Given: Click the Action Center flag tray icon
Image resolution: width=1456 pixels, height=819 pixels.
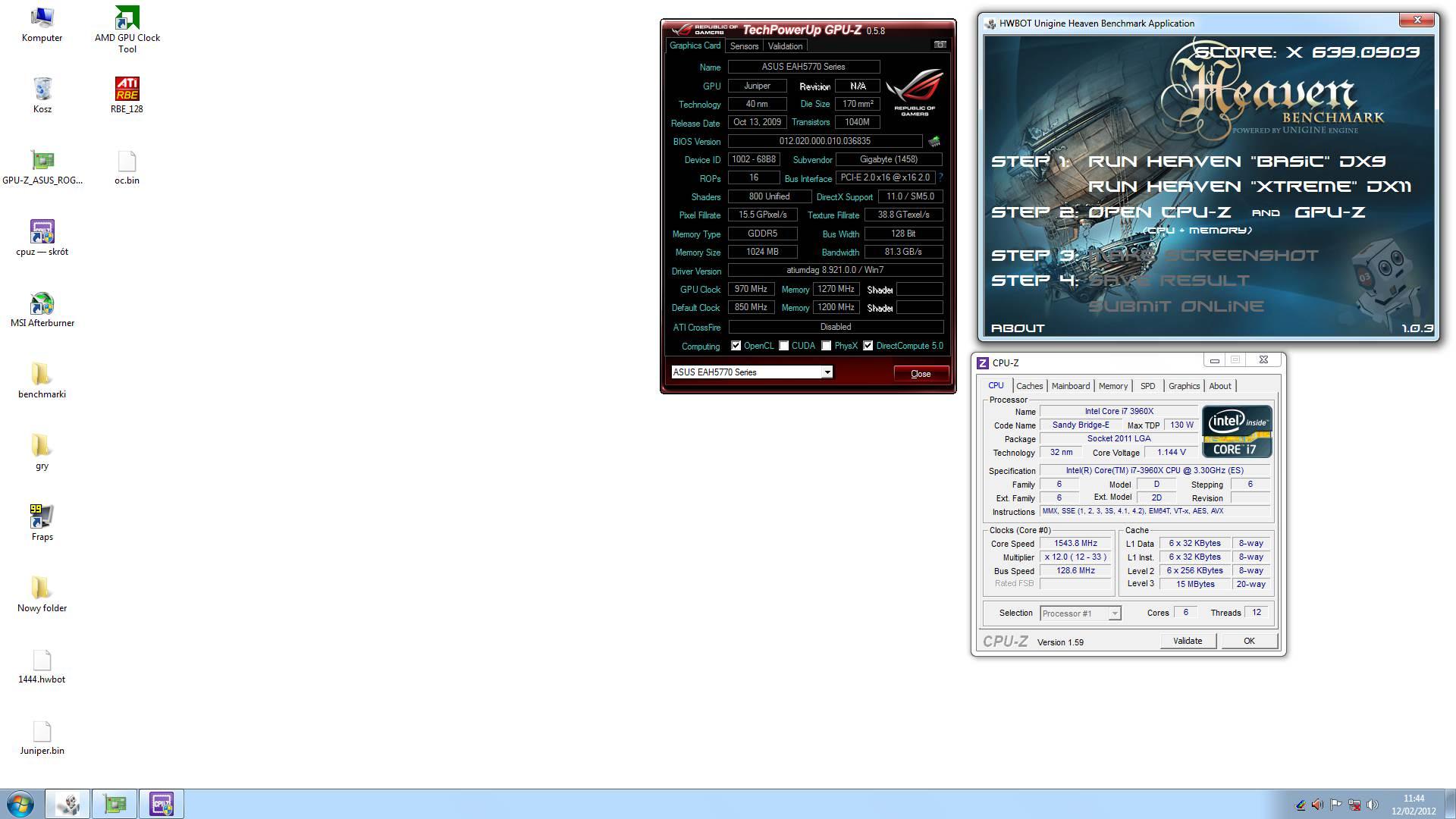Looking at the screenshot, I should tap(1335, 805).
